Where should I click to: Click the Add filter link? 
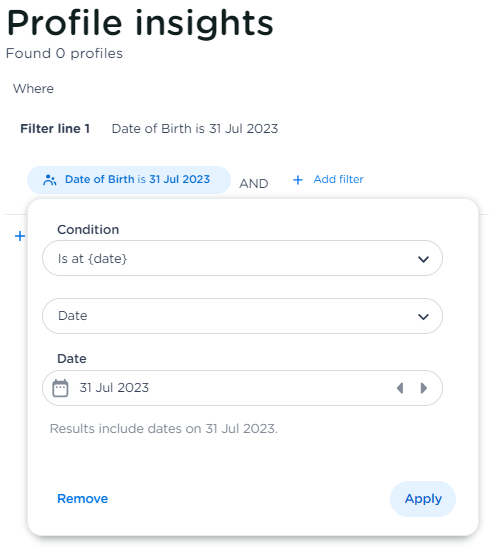(338, 180)
